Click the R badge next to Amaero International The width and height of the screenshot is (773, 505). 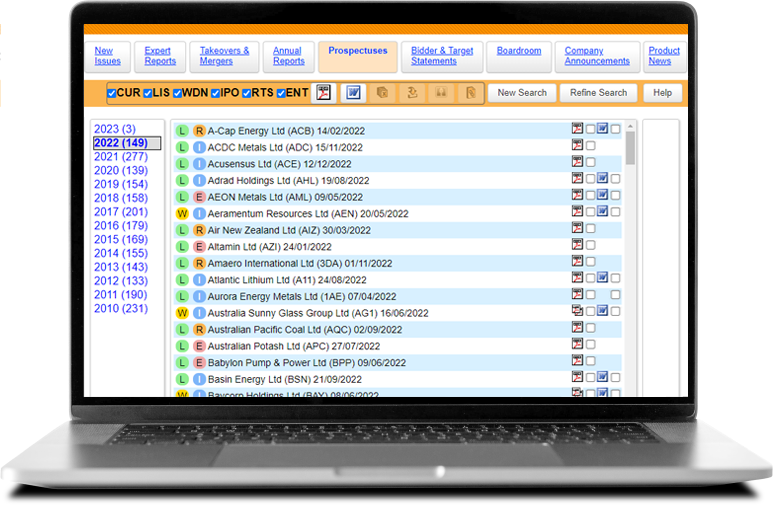tap(199, 264)
